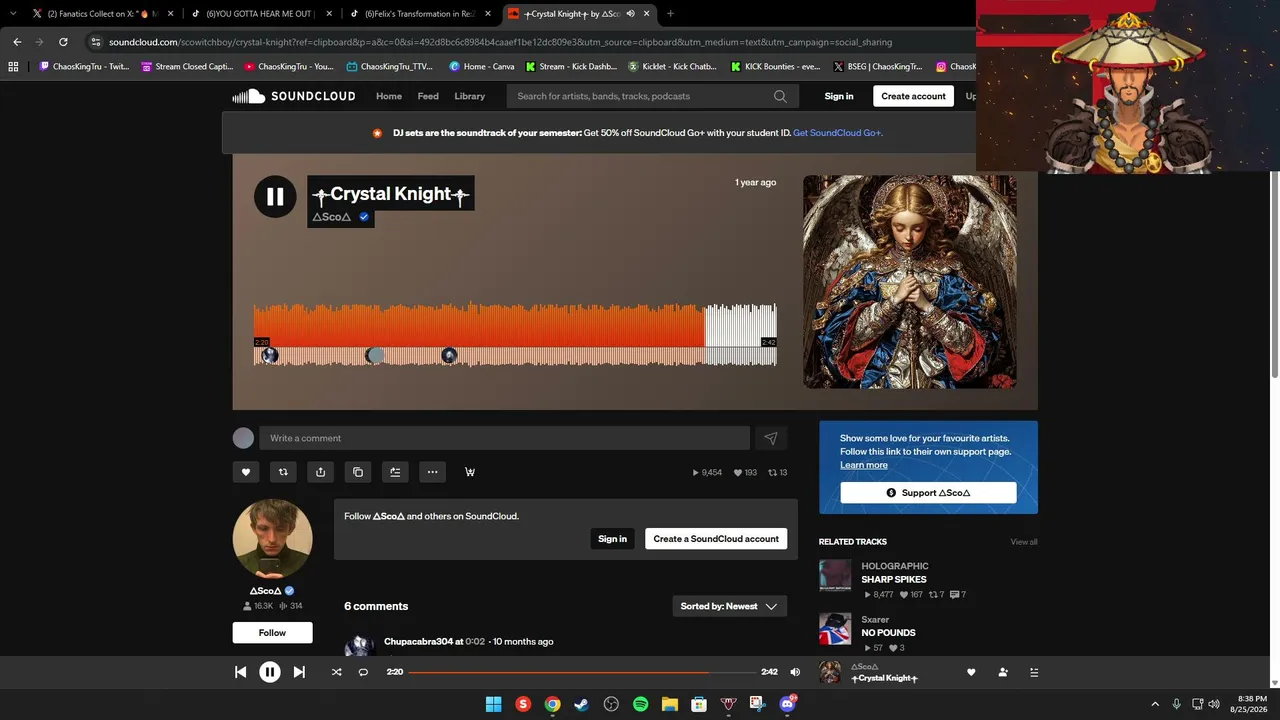The width and height of the screenshot is (1280, 720).
Task: Open the NO POUNDS related track
Action: point(889,633)
